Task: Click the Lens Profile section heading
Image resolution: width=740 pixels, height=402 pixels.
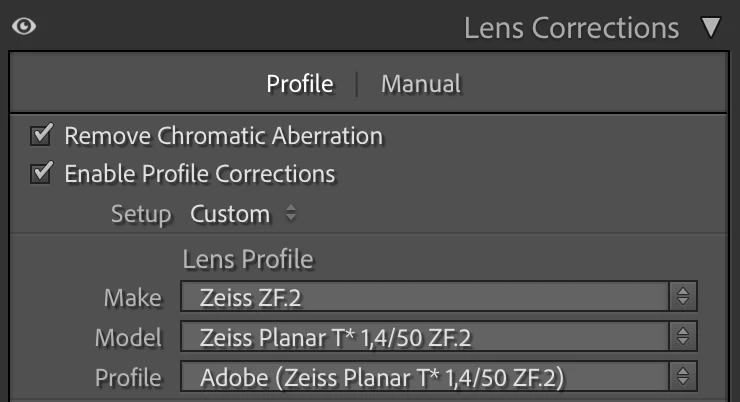Action: pos(248,259)
